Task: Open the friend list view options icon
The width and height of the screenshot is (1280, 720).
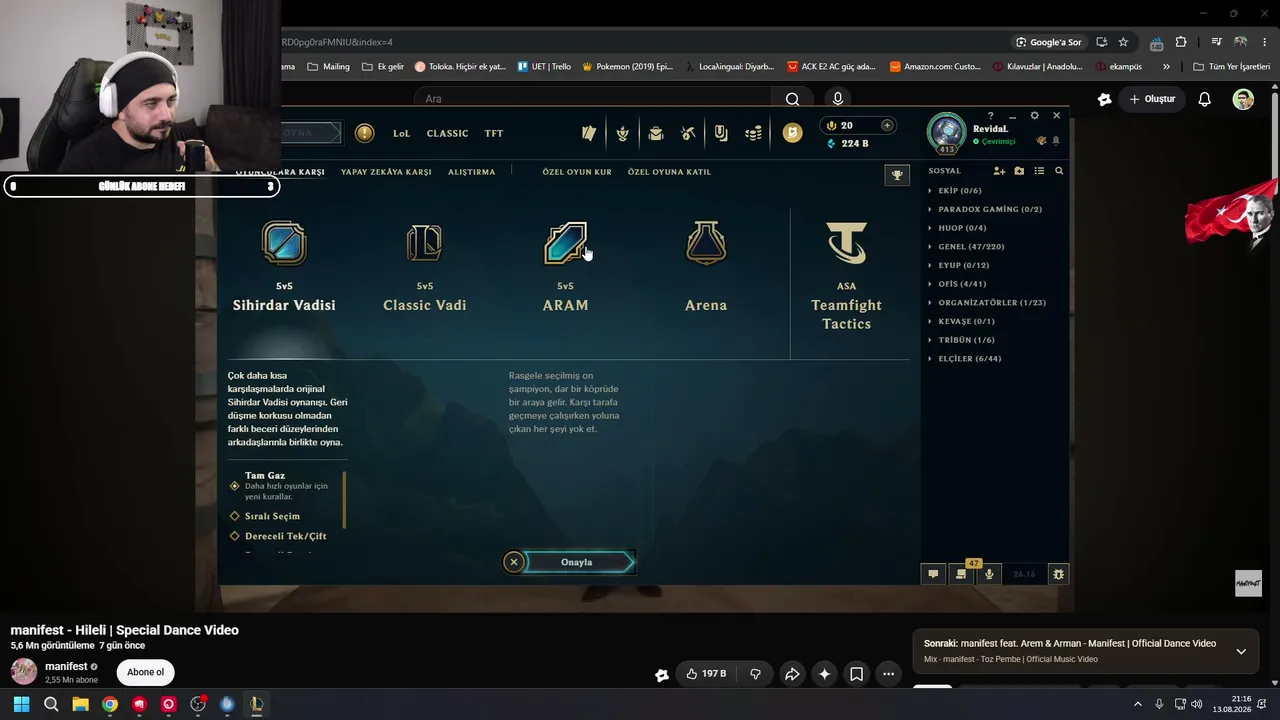Action: coord(1039,171)
